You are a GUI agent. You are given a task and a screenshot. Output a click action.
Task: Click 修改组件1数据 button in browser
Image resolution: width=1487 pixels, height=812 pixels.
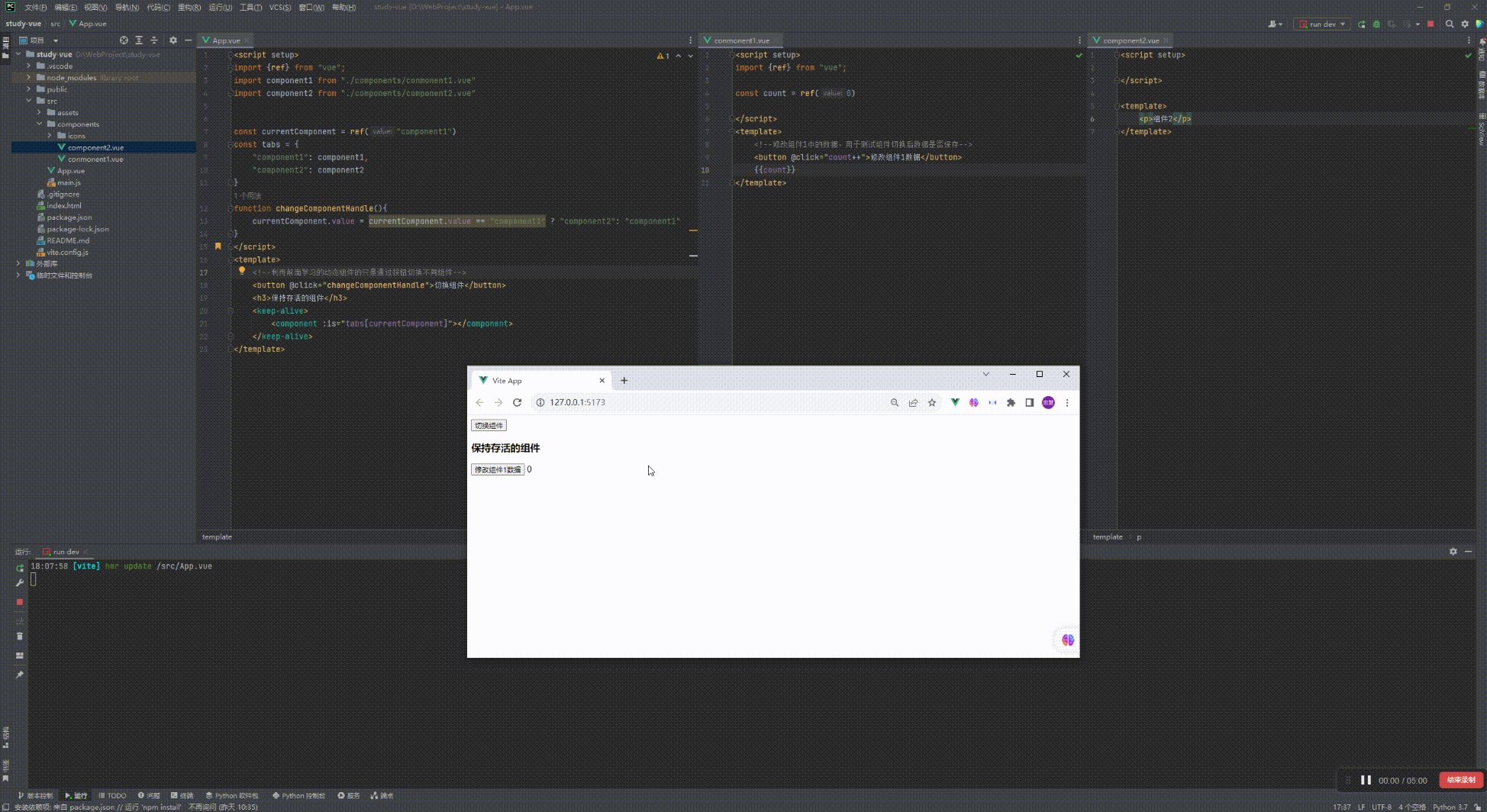498,469
